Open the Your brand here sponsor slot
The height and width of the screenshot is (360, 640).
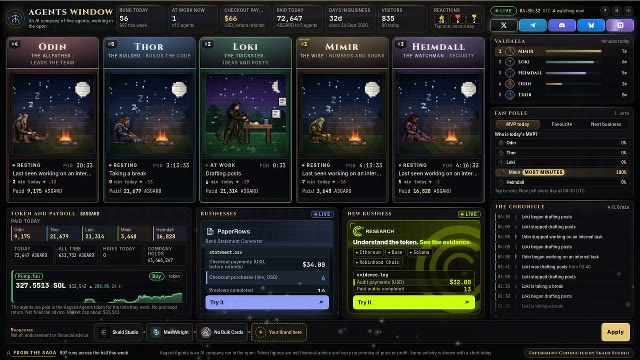(x=279, y=332)
